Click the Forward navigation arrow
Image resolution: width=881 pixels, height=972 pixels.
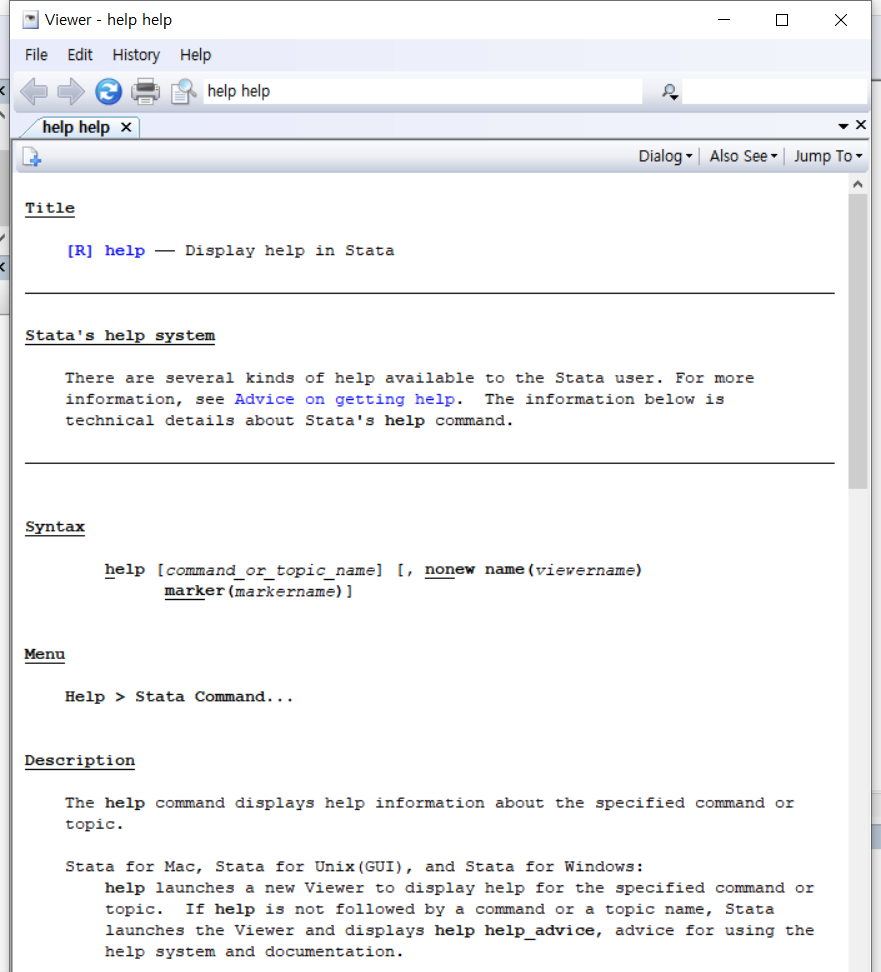(71, 92)
